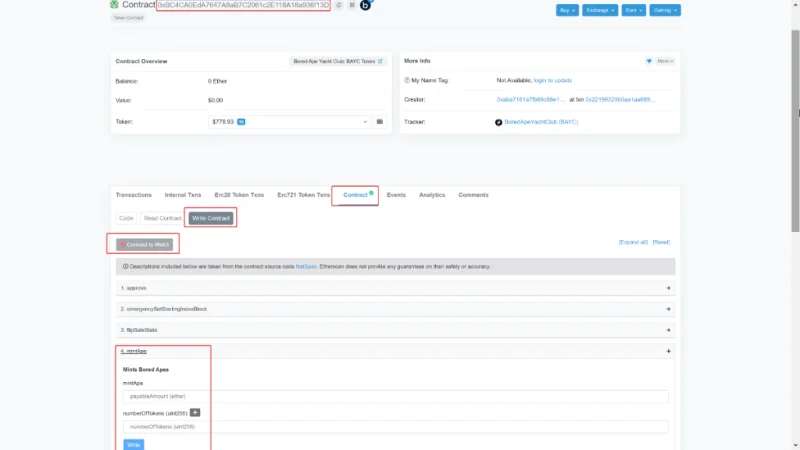Expand the 2. emergencySetStartingIndexBlock row
Screen dimensions: 800x450
pos(395,309)
